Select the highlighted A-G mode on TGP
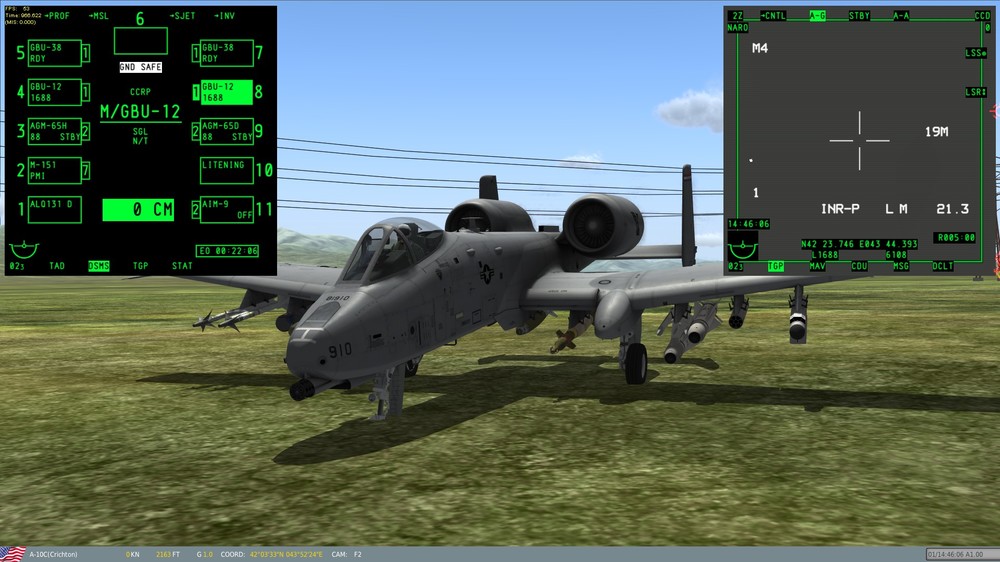The width and height of the screenshot is (1000, 562). (x=817, y=15)
